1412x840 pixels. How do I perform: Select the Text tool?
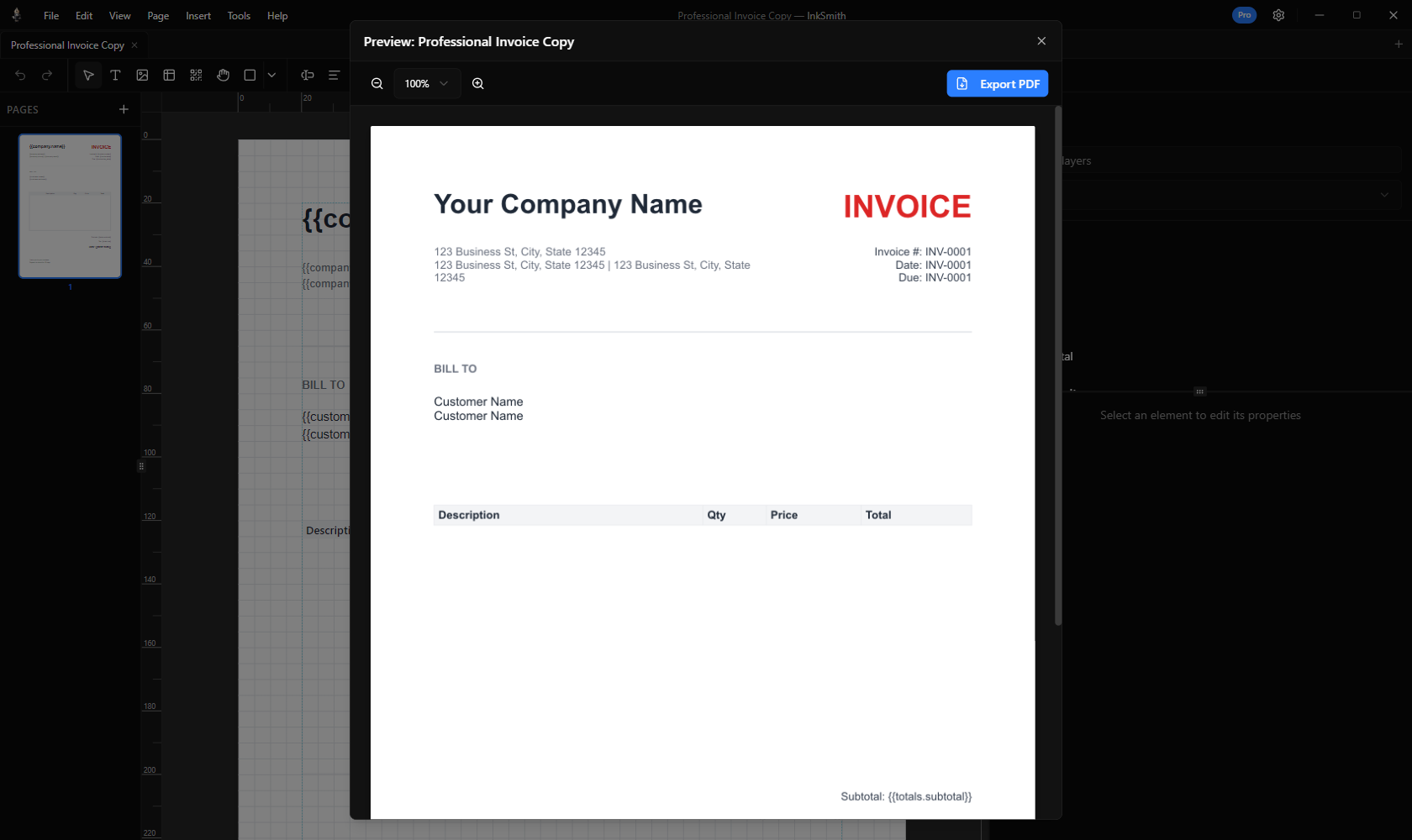coord(115,76)
